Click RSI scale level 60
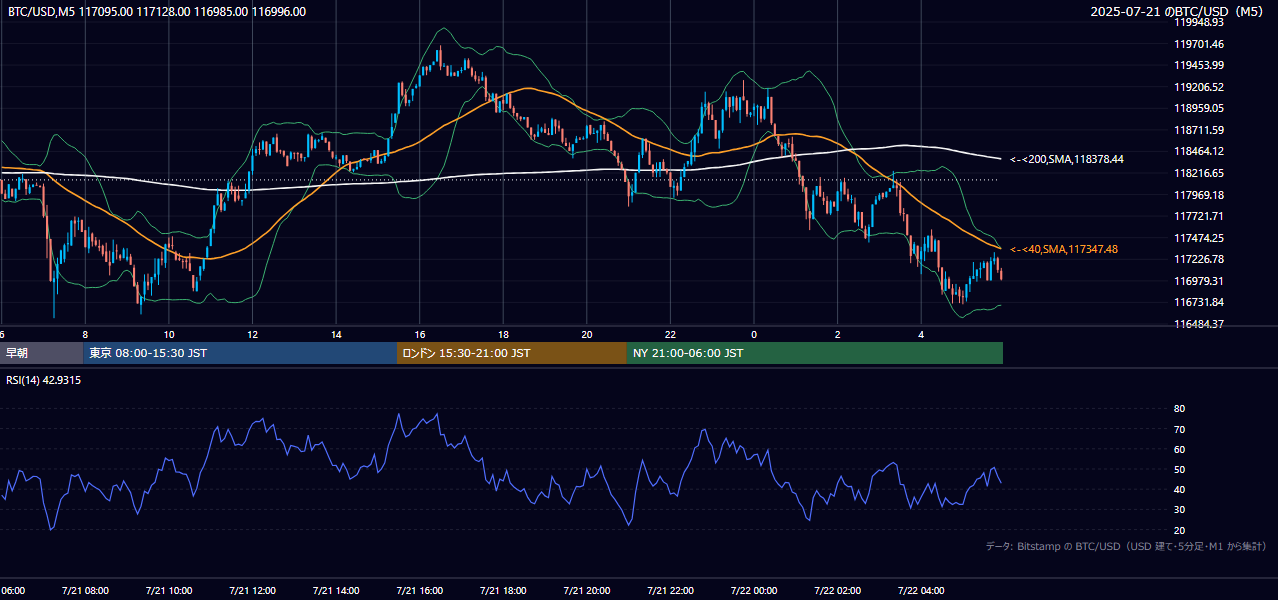 (1179, 449)
